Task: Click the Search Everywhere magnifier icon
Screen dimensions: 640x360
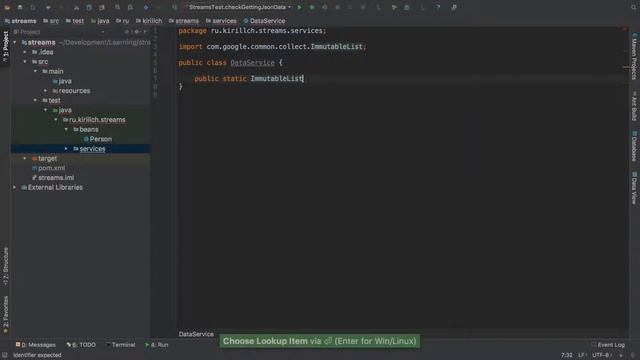Action: pyautogui.click(x=633, y=7)
